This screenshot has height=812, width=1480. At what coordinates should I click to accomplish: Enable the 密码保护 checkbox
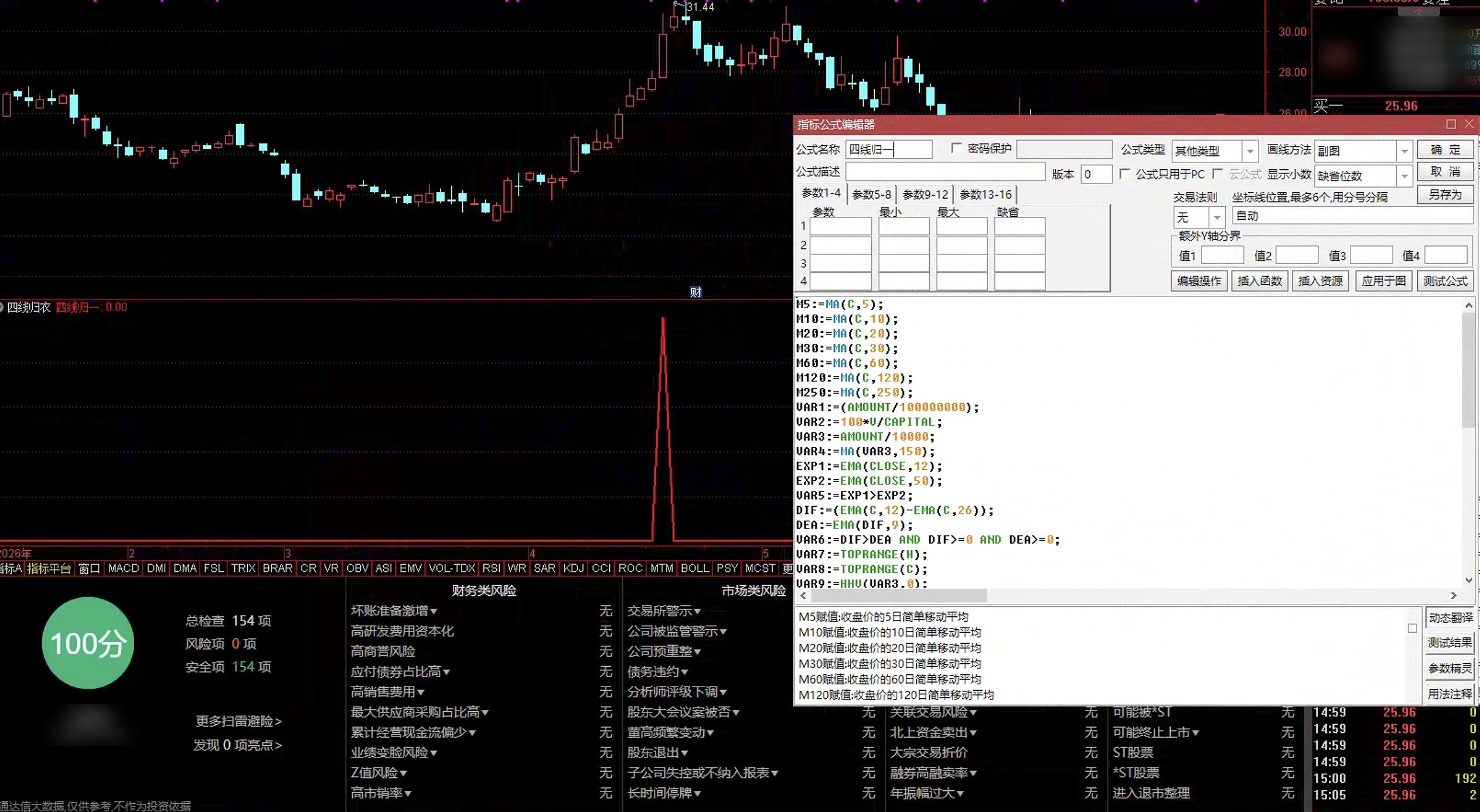coord(956,149)
